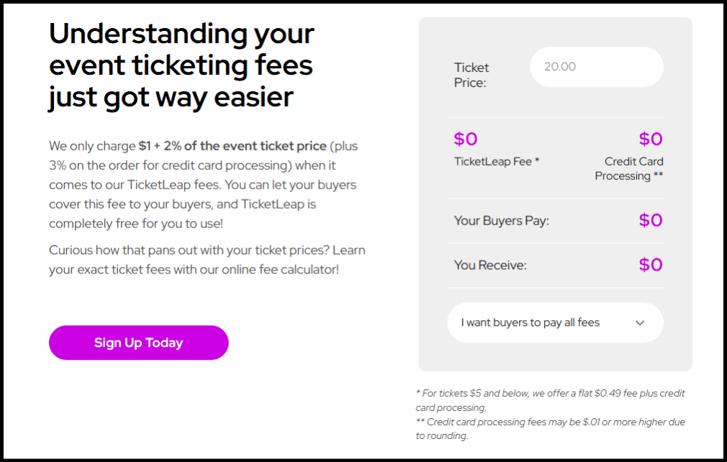Image resolution: width=727 pixels, height=462 pixels.
Task: Focus the Ticket Price input field
Action: [596, 67]
